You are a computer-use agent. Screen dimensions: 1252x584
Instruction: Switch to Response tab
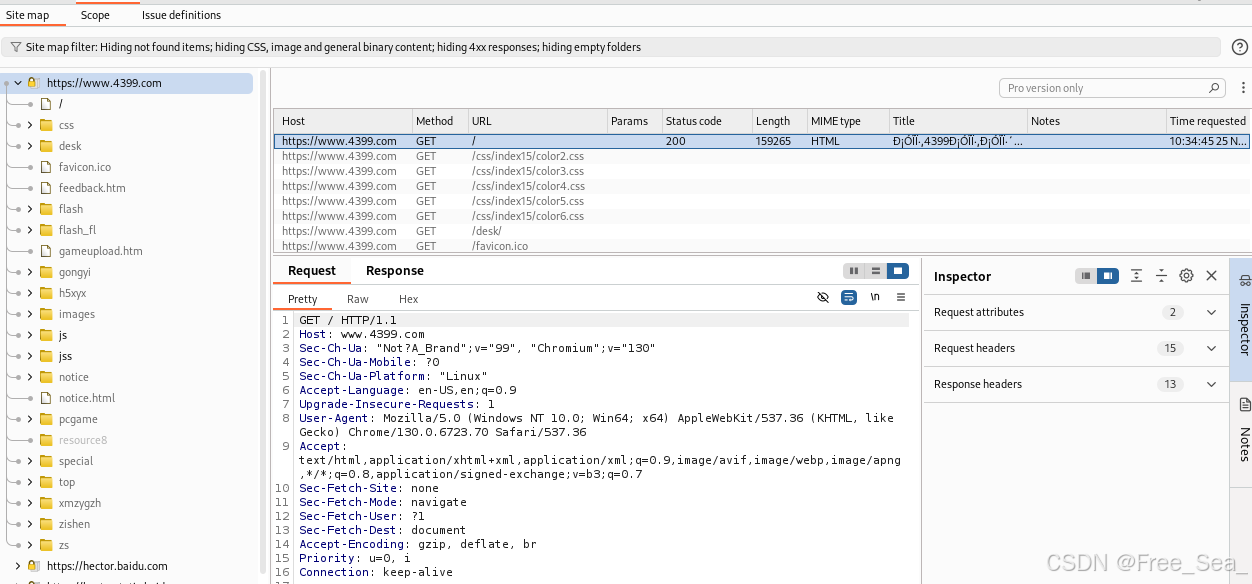pos(394,271)
